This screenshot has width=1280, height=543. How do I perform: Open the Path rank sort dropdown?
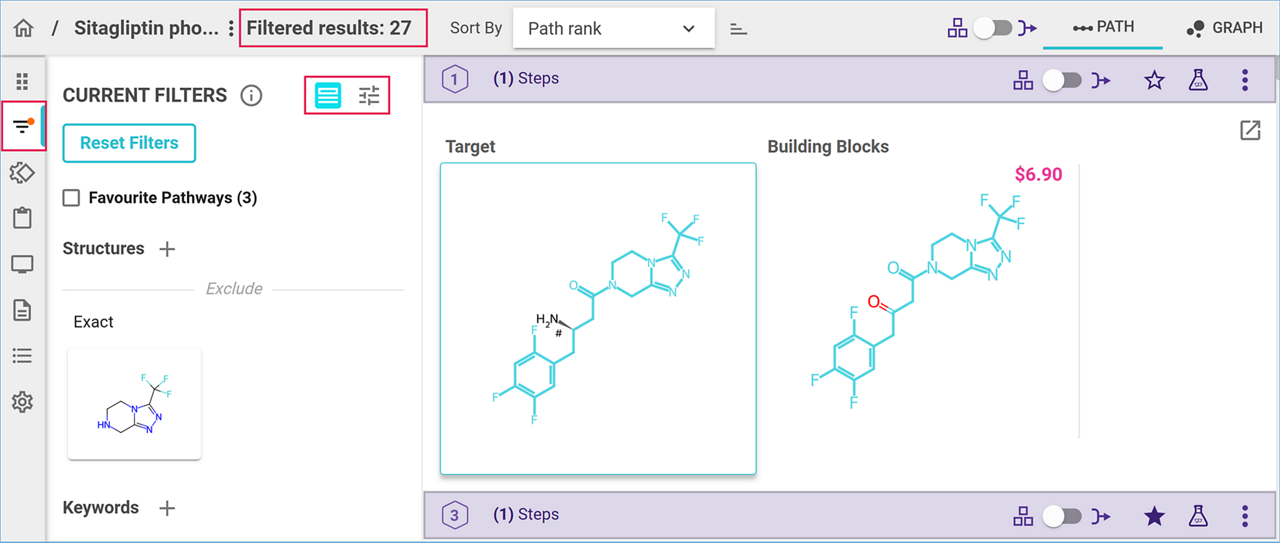click(x=613, y=29)
